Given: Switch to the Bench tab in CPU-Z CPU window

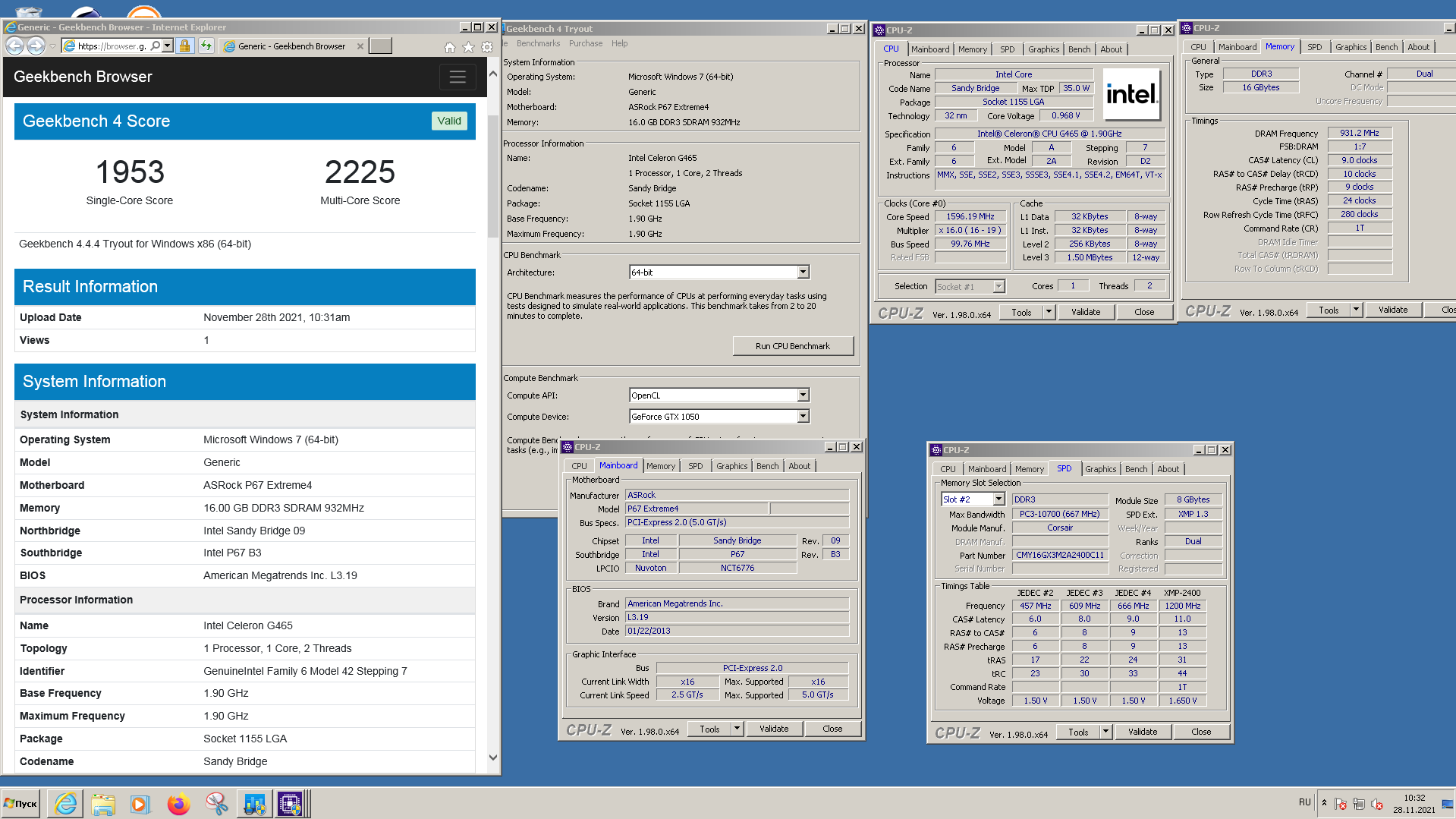Looking at the screenshot, I should point(1079,49).
